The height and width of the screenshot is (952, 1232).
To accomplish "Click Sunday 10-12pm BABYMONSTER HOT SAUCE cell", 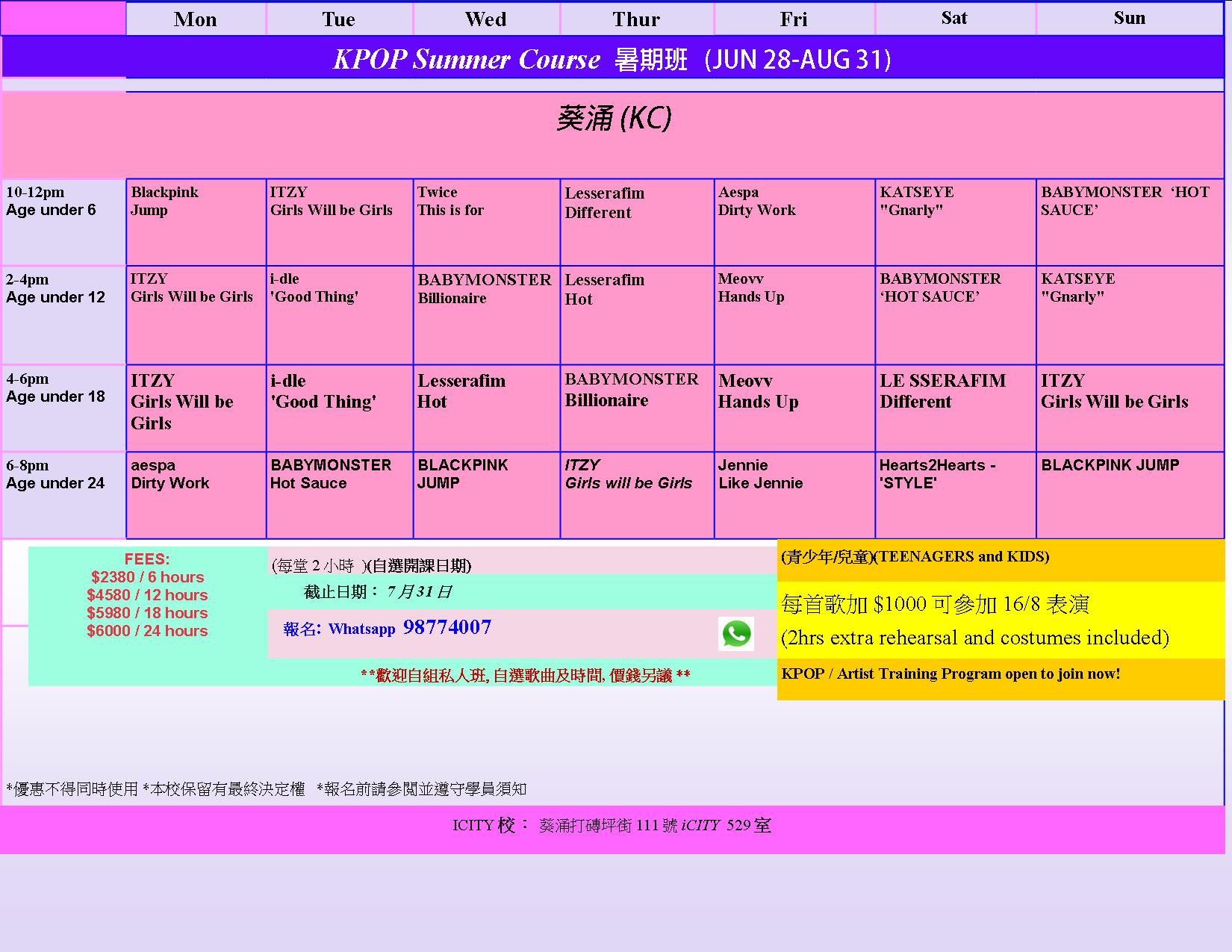I will [x=1130, y=222].
